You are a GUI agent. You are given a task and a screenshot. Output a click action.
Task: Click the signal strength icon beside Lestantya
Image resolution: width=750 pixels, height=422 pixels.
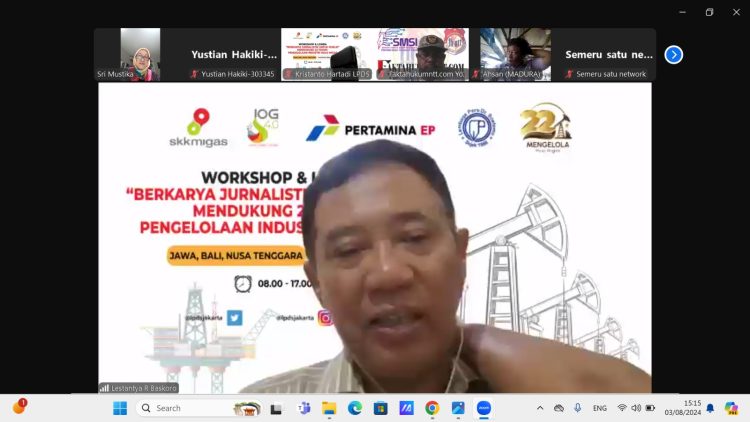click(104, 388)
